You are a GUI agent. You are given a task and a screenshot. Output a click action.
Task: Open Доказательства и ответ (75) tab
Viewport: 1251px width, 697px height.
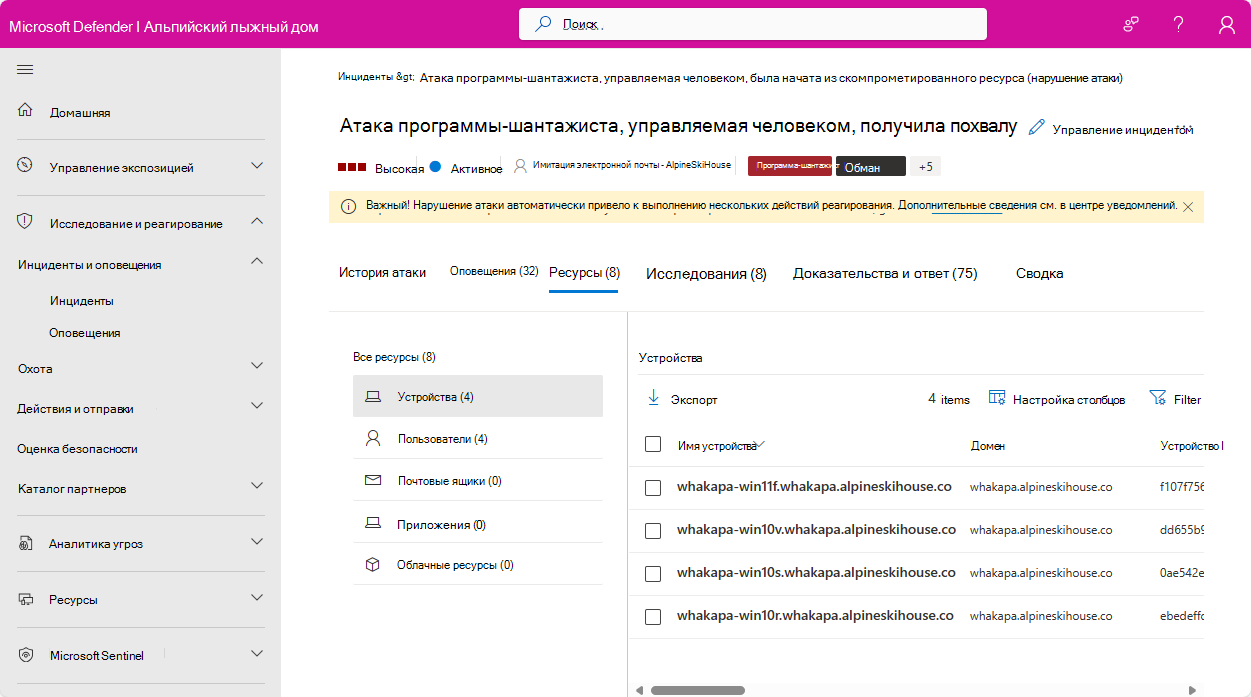pyautogui.click(x=885, y=273)
